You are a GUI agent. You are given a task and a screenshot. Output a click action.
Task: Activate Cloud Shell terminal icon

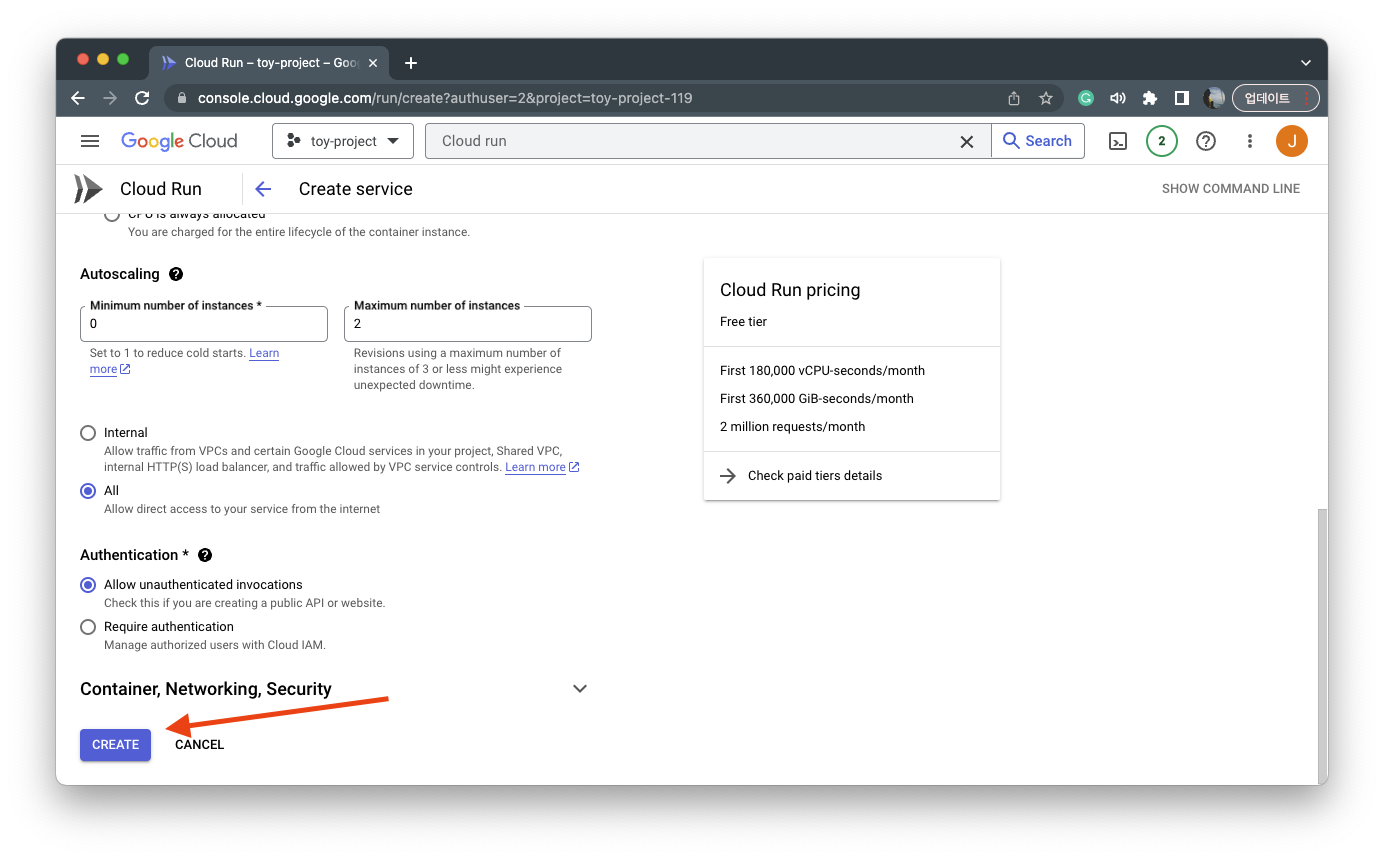(x=1118, y=141)
